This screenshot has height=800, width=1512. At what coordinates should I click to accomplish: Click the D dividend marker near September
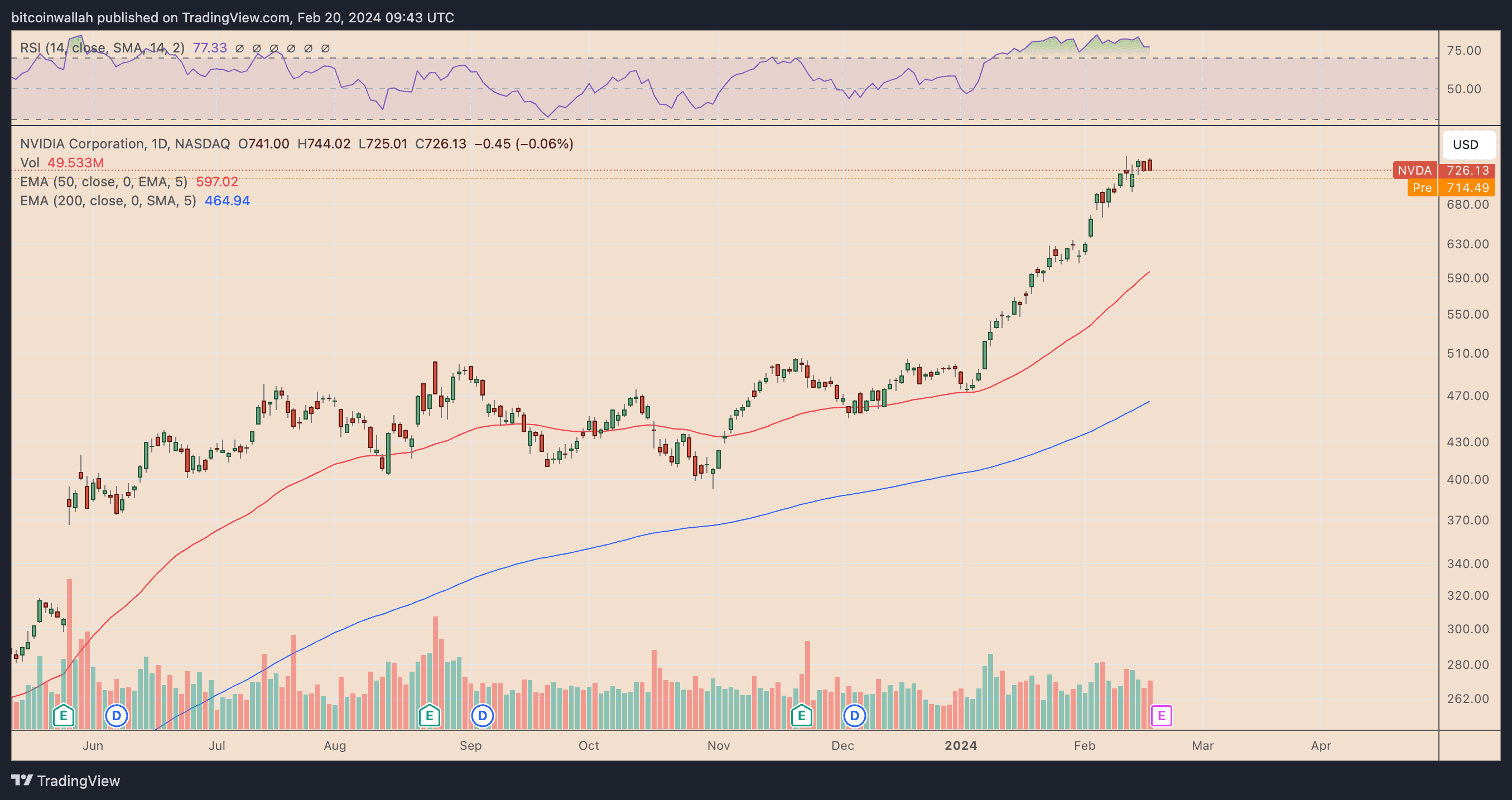[x=482, y=715]
